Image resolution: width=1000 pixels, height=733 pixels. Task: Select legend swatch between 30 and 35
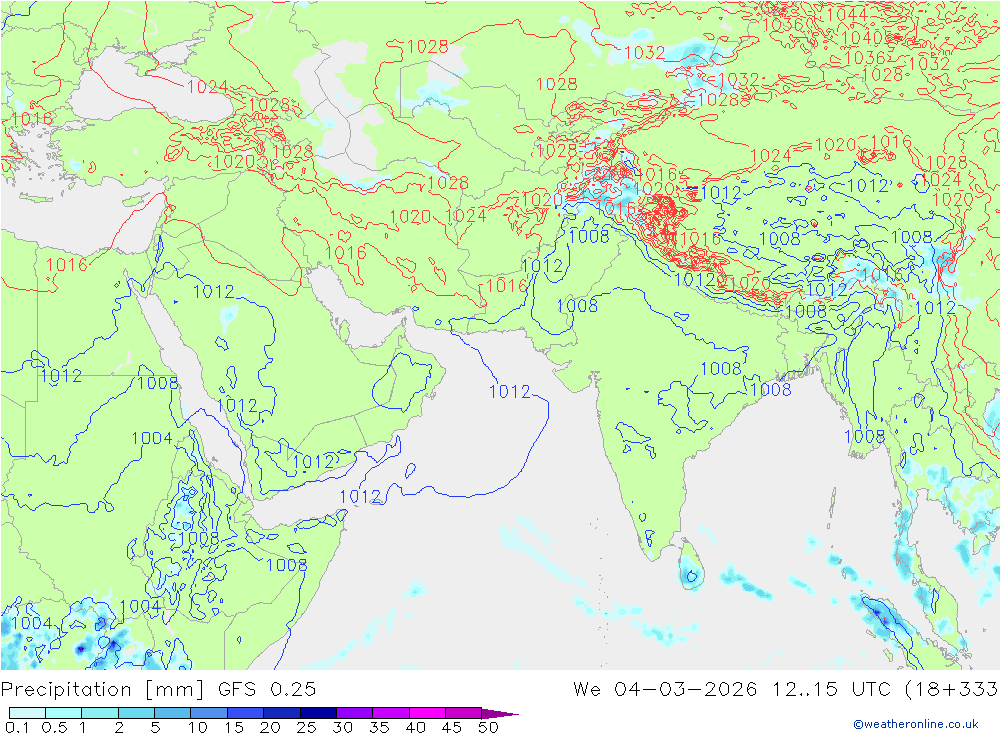[x=355, y=713]
